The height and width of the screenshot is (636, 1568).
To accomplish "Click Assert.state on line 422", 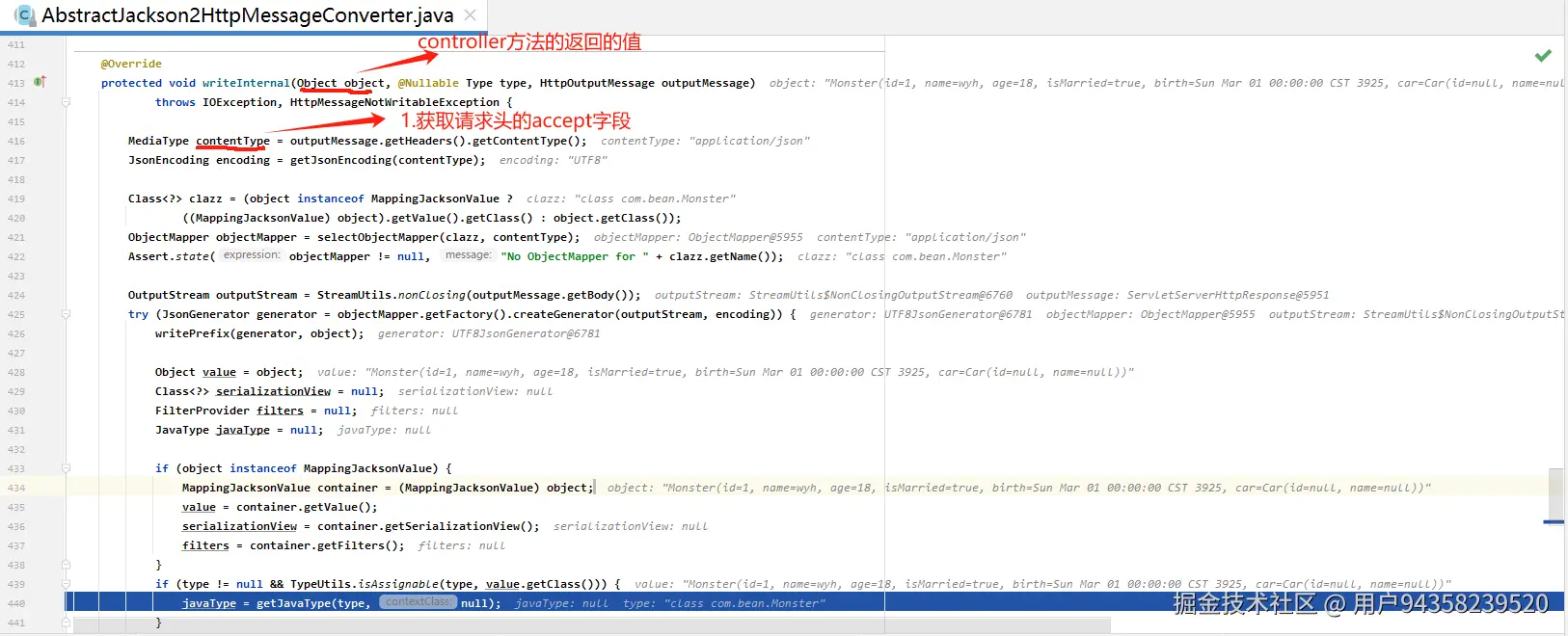I will pos(169,256).
